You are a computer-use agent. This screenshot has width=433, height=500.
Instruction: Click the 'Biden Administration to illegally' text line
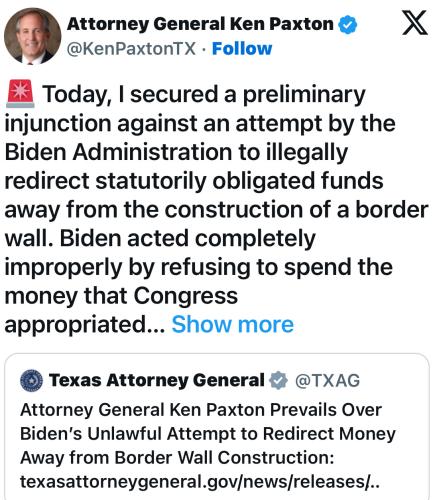click(x=176, y=152)
